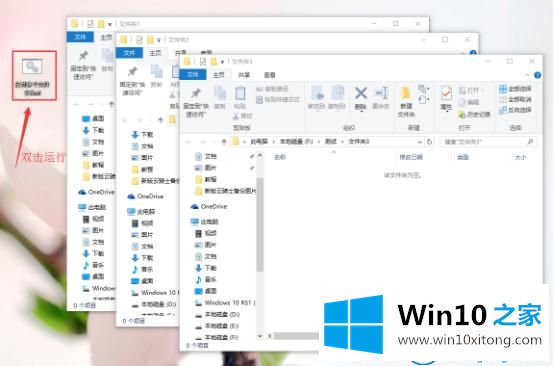Screen dimensions: 554x366
Task: Expand Quick Access Toolbar dropdown in front window
Action: (x=222, y=62)
